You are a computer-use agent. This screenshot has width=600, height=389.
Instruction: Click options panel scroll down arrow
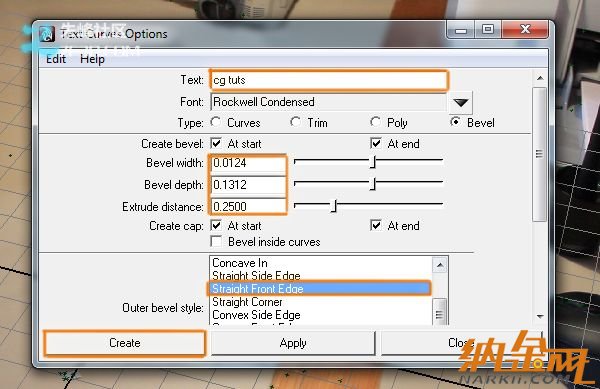540,317
